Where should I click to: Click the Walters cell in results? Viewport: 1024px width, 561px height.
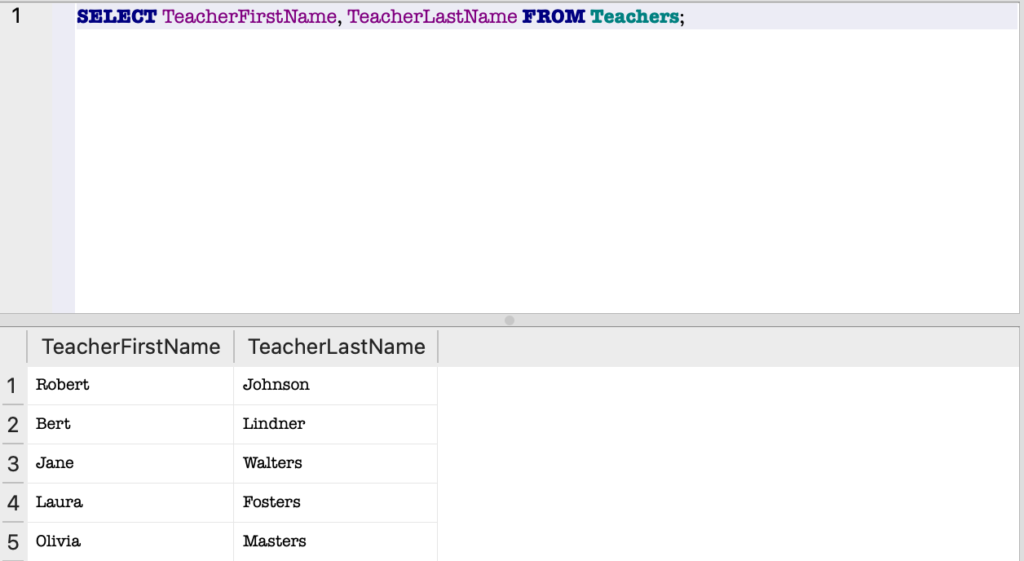click(x=272, y=463)
